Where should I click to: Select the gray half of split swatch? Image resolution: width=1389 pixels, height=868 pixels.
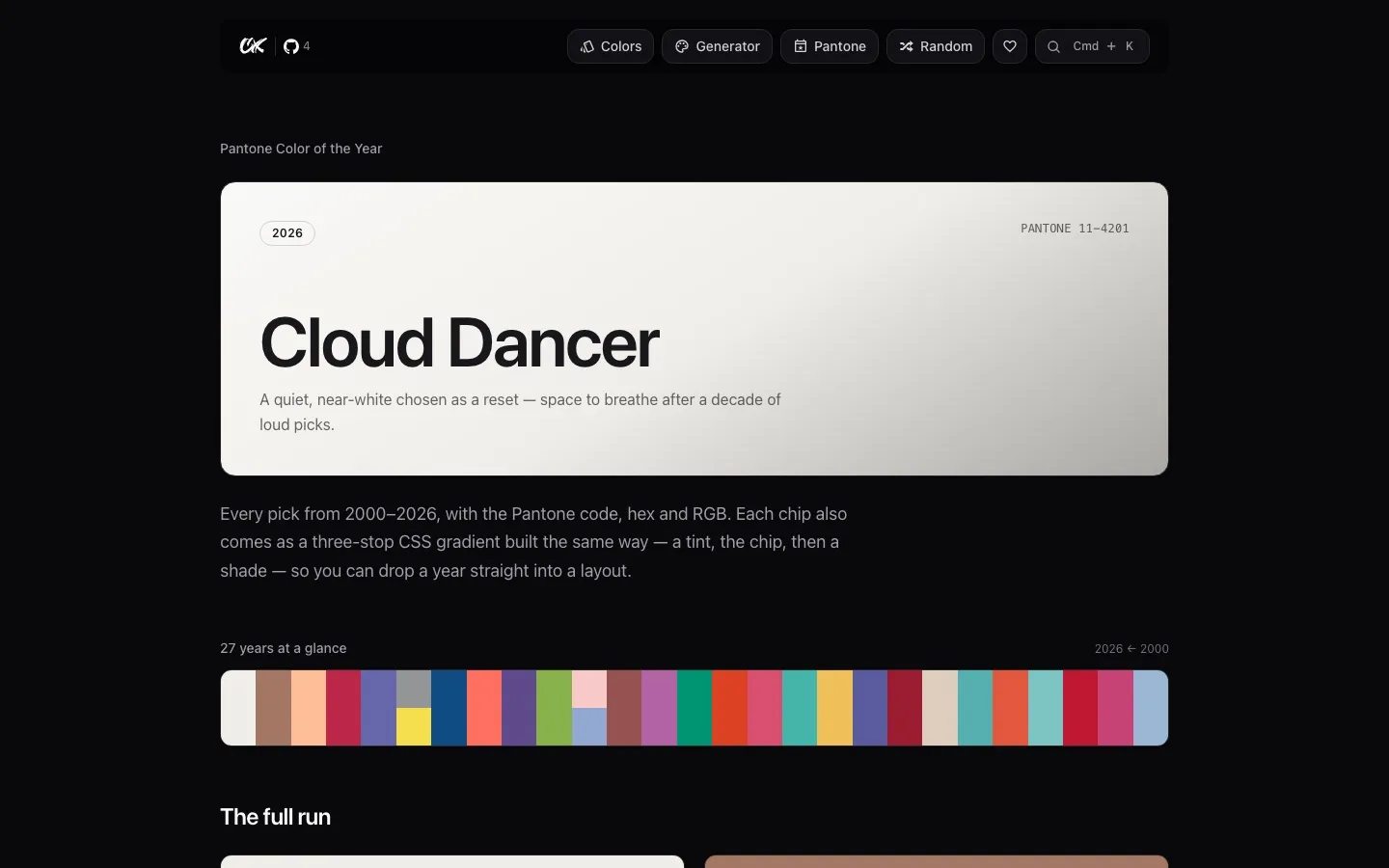414,689
